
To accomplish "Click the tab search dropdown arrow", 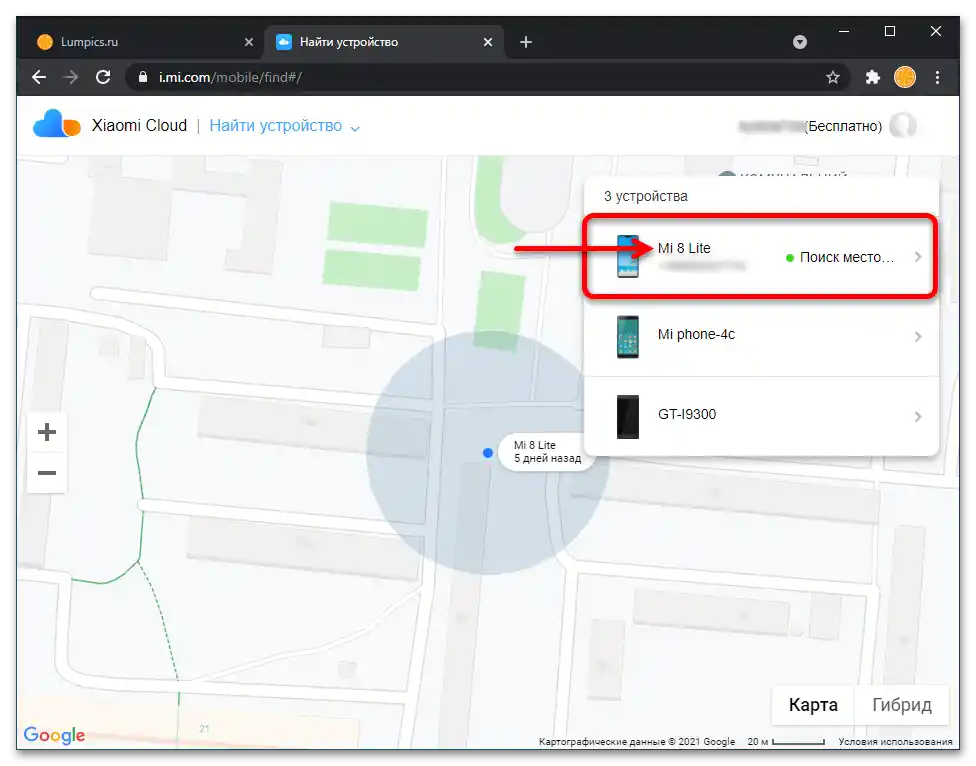I will (x=800, y=42).
